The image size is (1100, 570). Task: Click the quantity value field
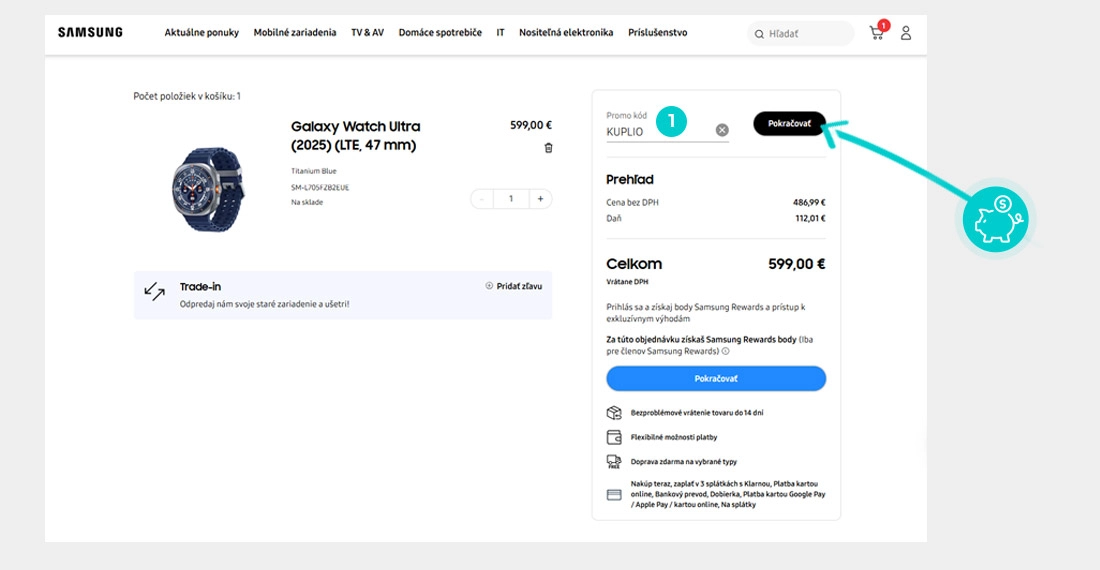tap(511, 199)
